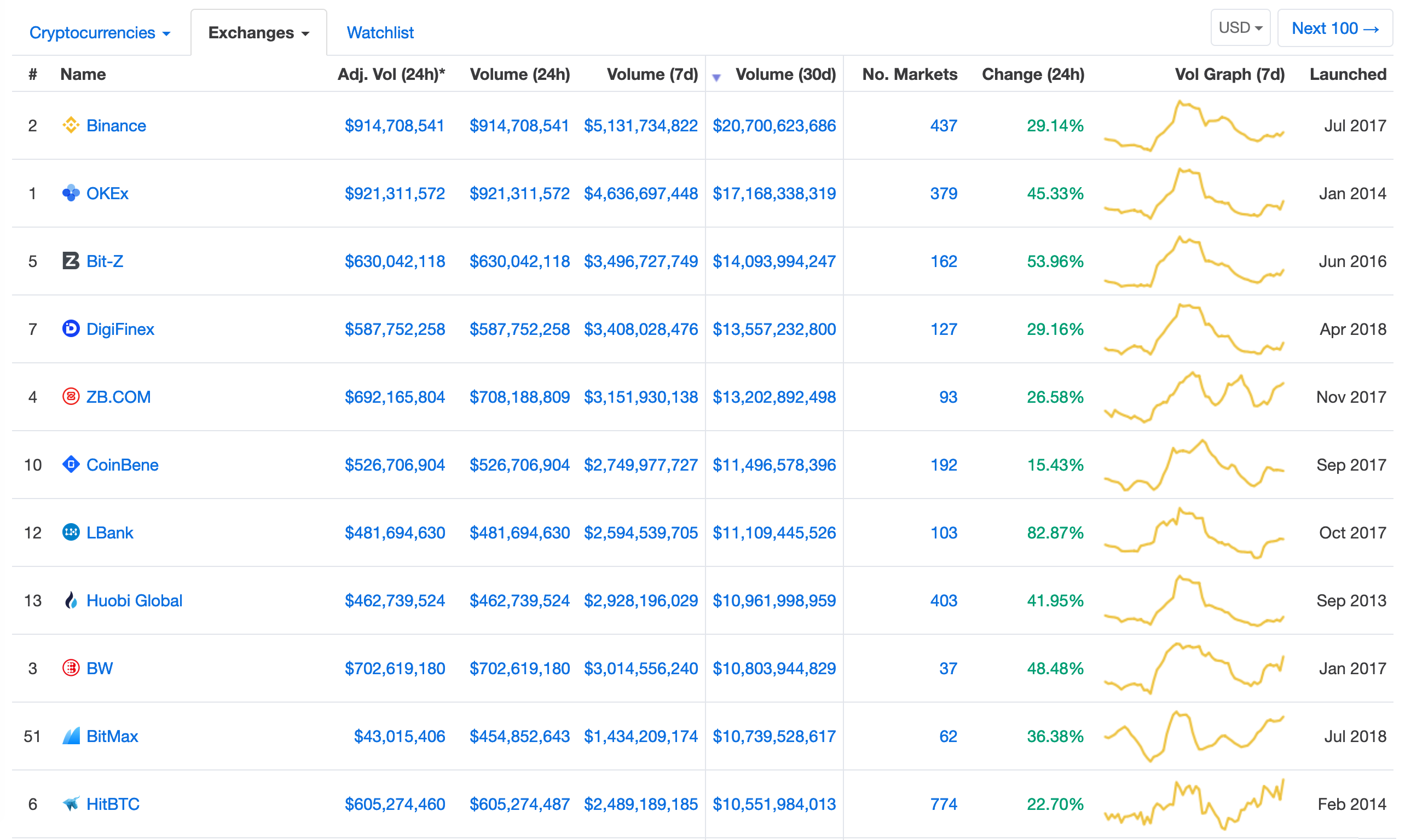Click the LBank logo icon
This screenshot has height=840, width=1411.
click(x=71, y=532)
